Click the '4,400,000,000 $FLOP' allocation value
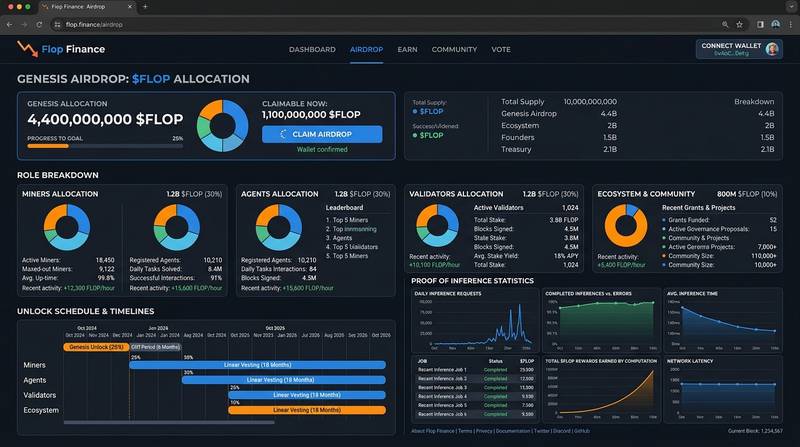Image resolution: width=800 pixels, height=447 pixels. (105, 119)
